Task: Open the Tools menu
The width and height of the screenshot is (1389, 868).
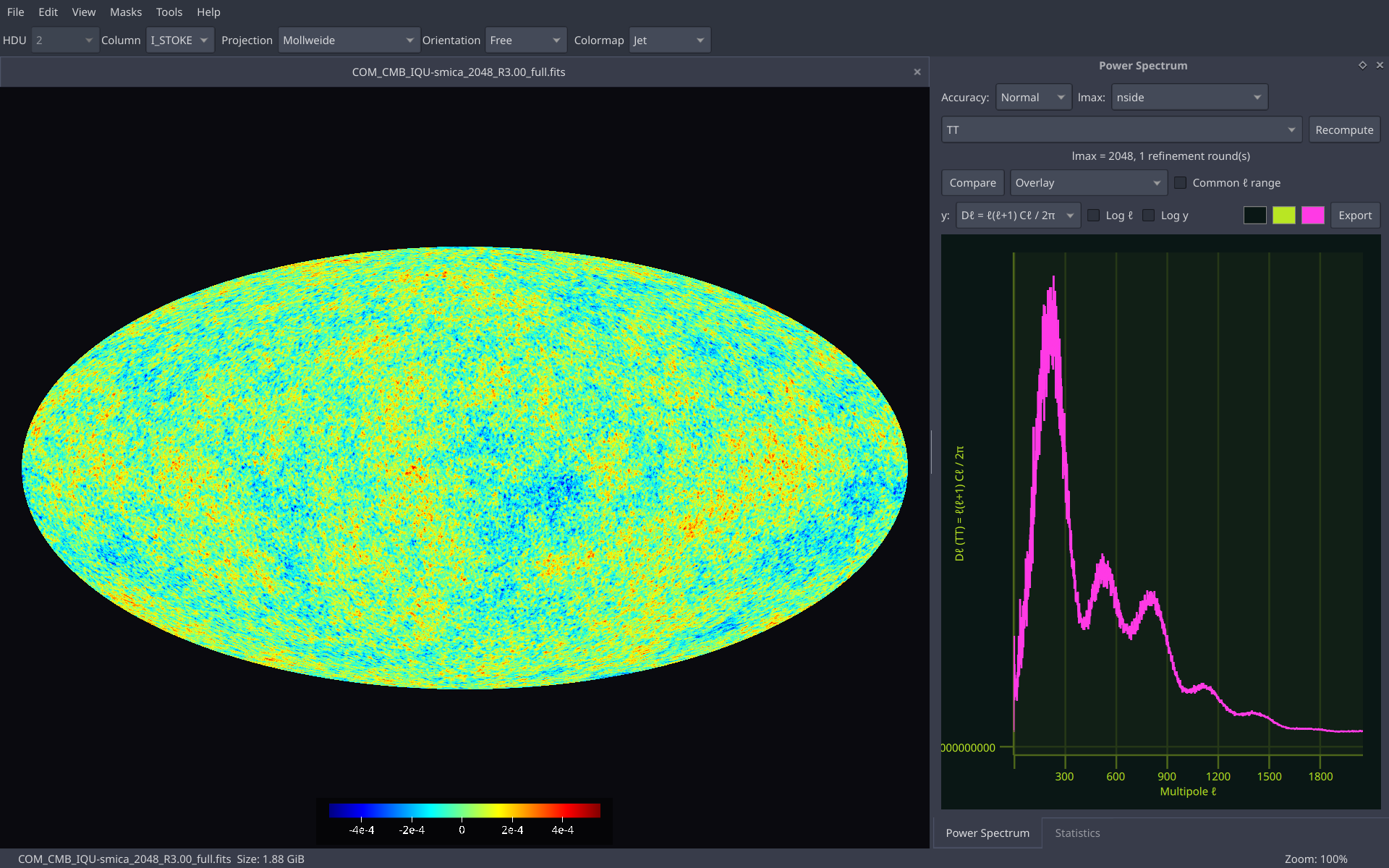Action: 169,12
